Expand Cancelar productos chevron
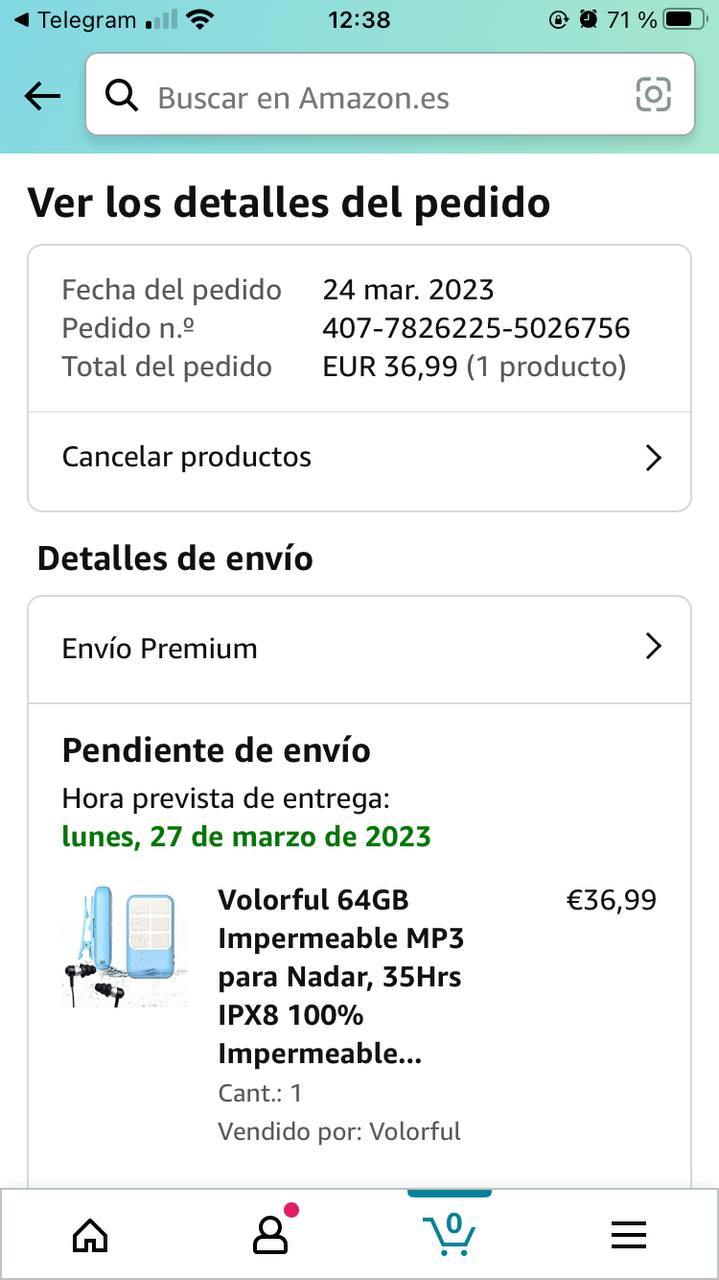Viewport: 719px width, 1280px height. pyautogui.click(x=653, y=458)
